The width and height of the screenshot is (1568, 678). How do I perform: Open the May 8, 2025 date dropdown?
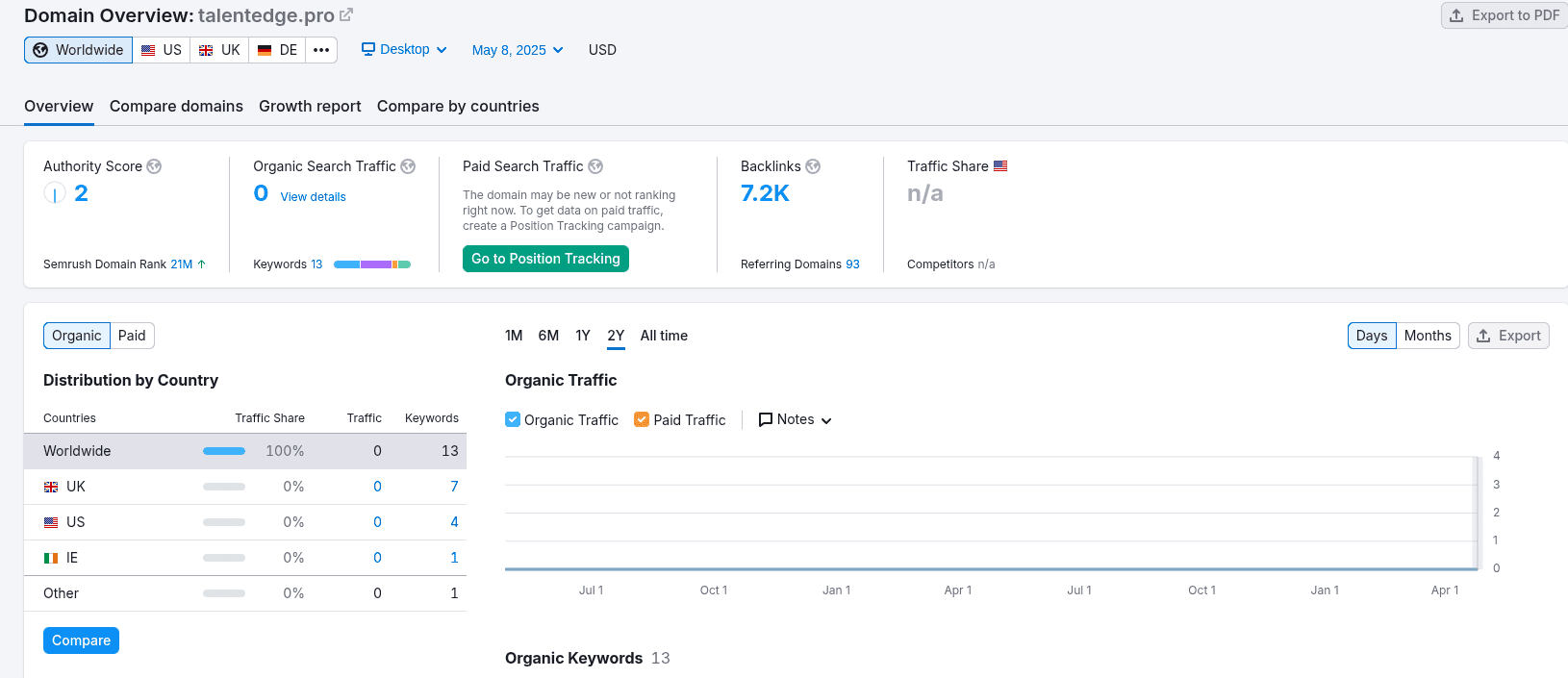[x=518, y=50]
